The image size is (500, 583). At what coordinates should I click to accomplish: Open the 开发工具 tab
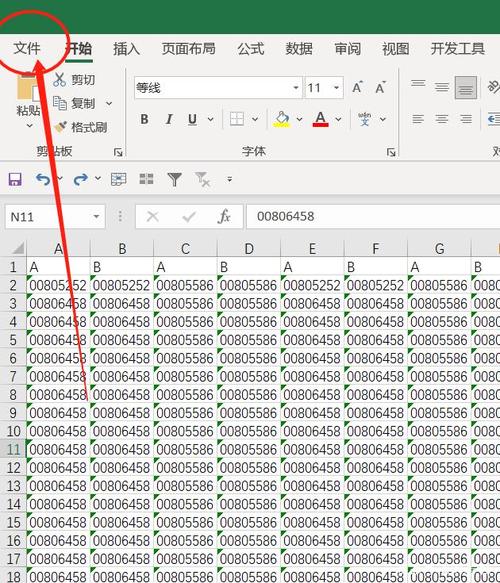click(458, 49)
